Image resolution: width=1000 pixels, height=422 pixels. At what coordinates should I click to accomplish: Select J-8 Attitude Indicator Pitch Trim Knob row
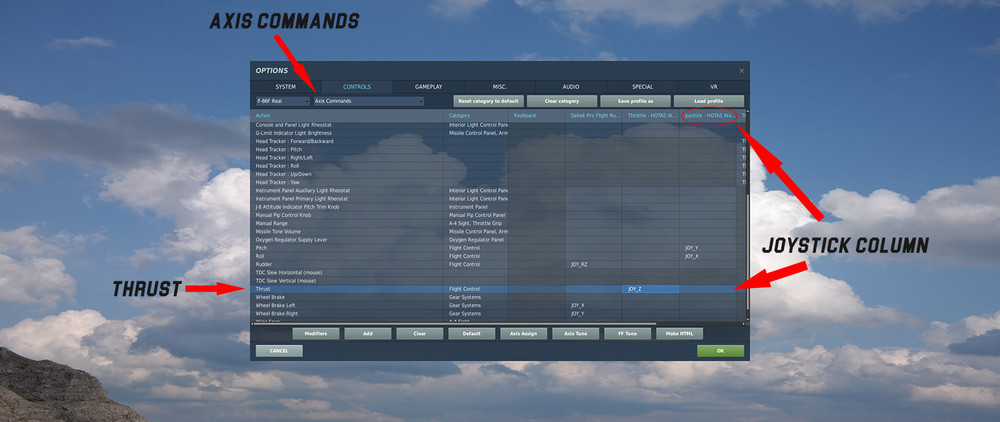click(x=497, y=207)
